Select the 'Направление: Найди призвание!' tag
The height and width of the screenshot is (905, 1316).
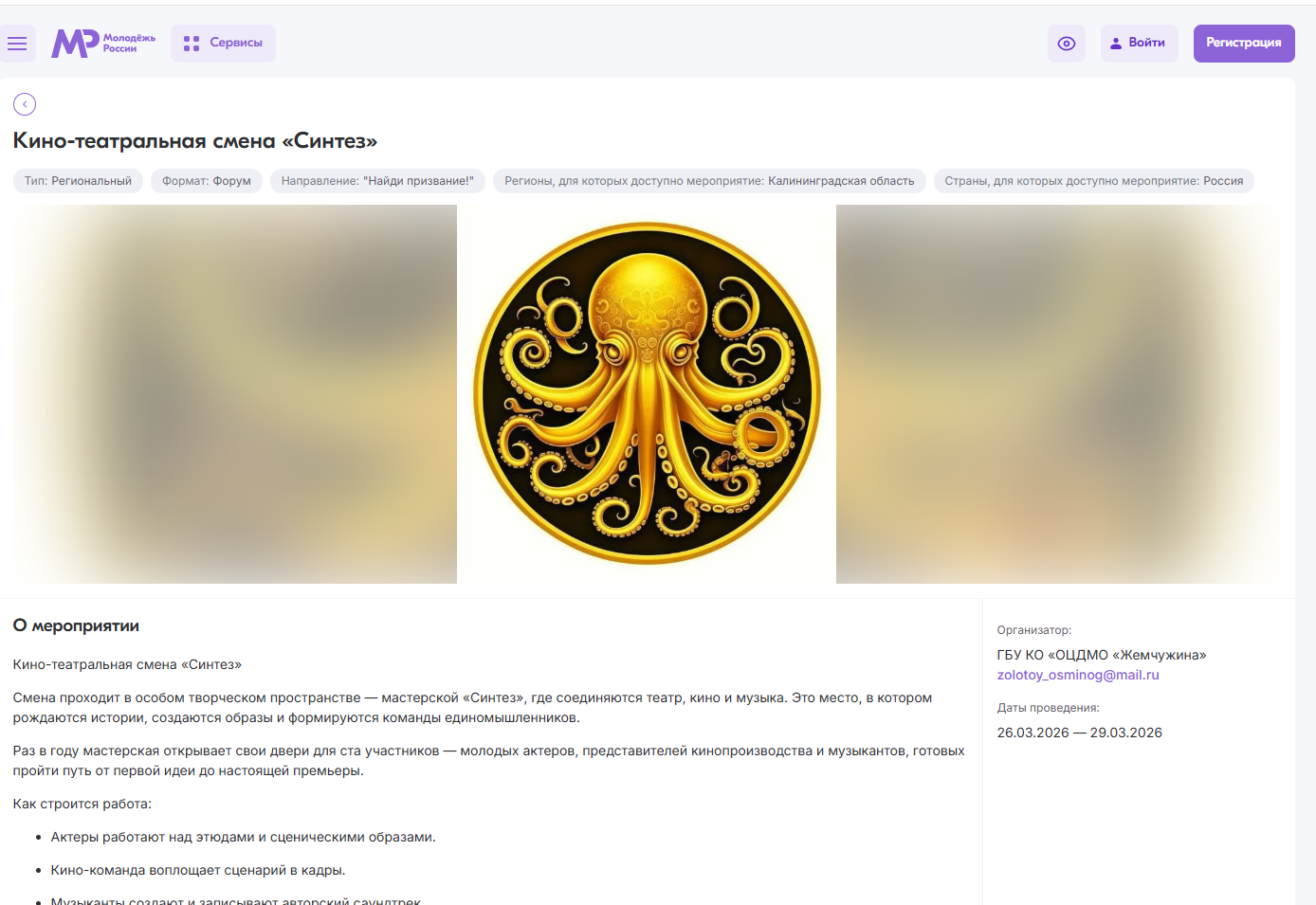pyautogui.click(x=377, y=181)
